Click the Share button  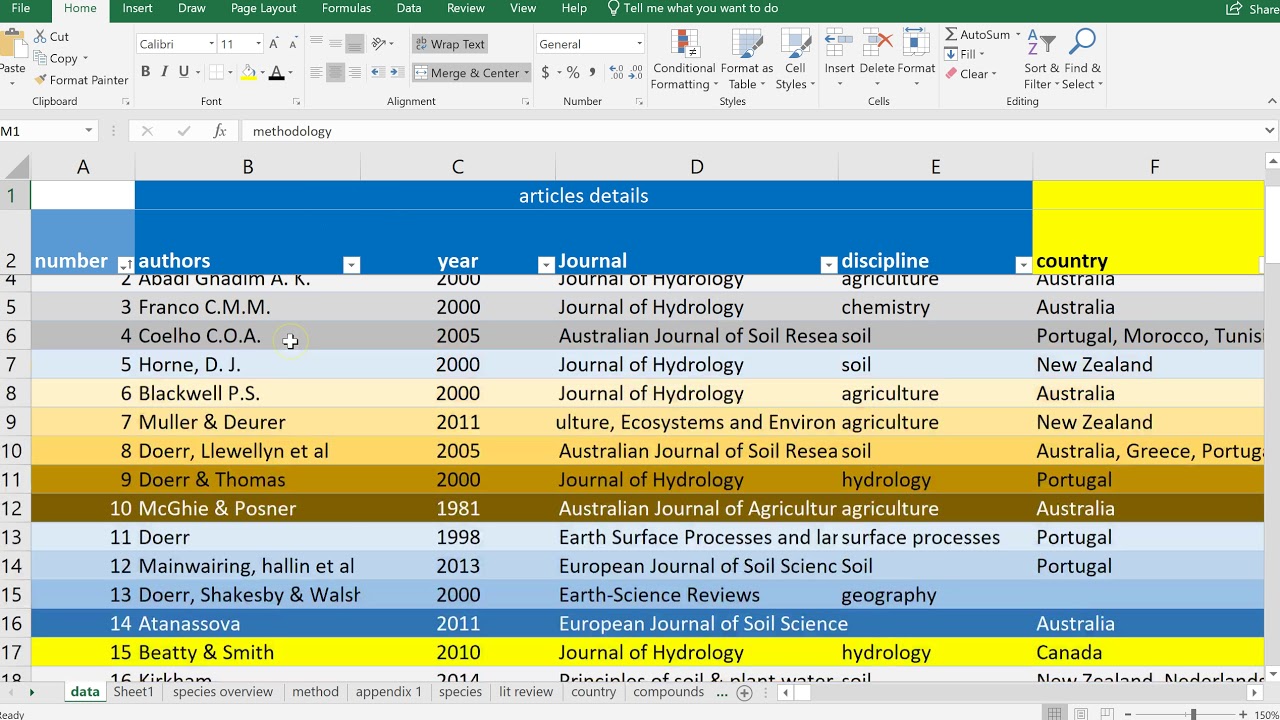(1253, 9)
